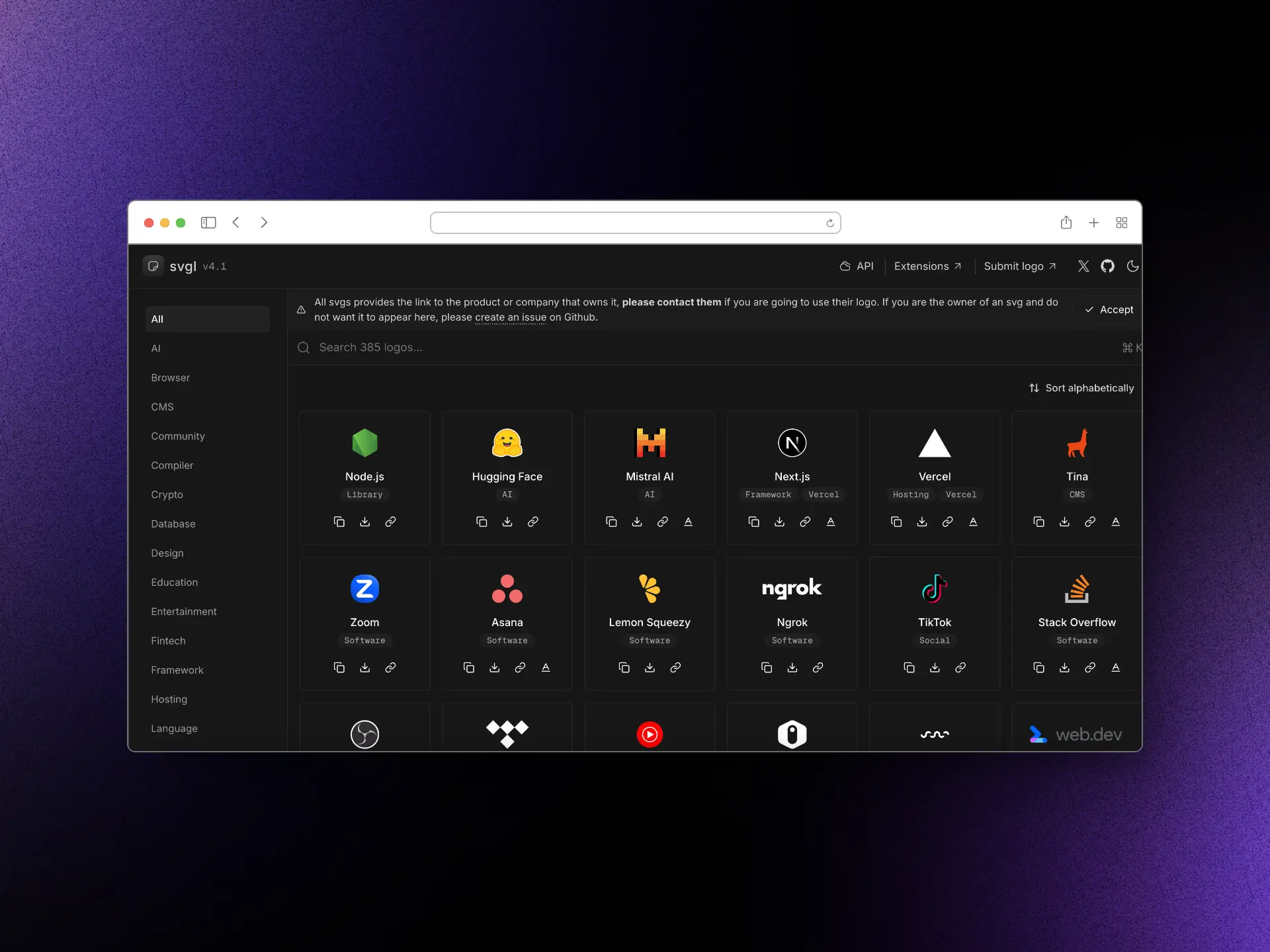Select the Framework category in sidebar
This screenshot has height=952, width=1270.
pyautogui.click(x=208, y=670)
